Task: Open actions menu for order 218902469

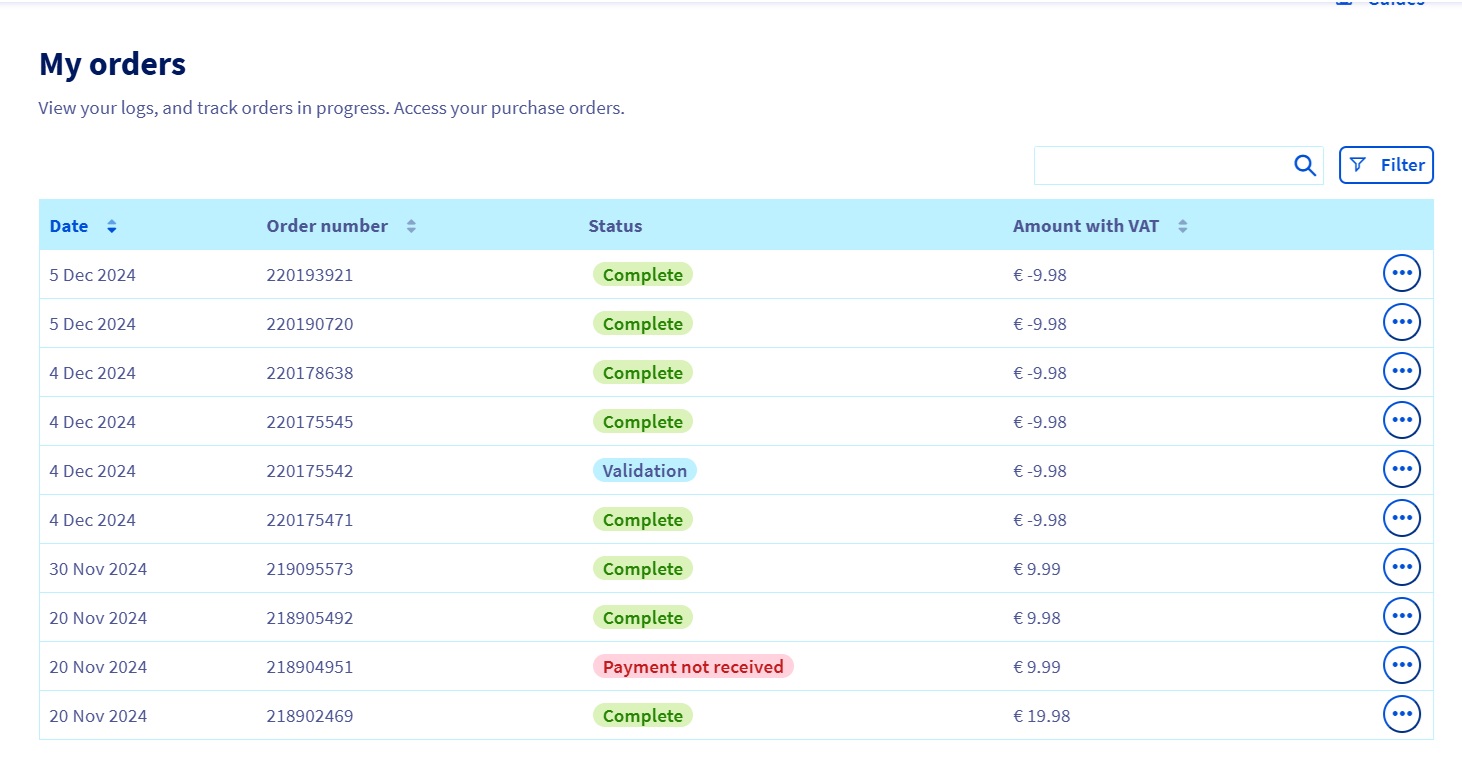Action: tap(1401, 714)
